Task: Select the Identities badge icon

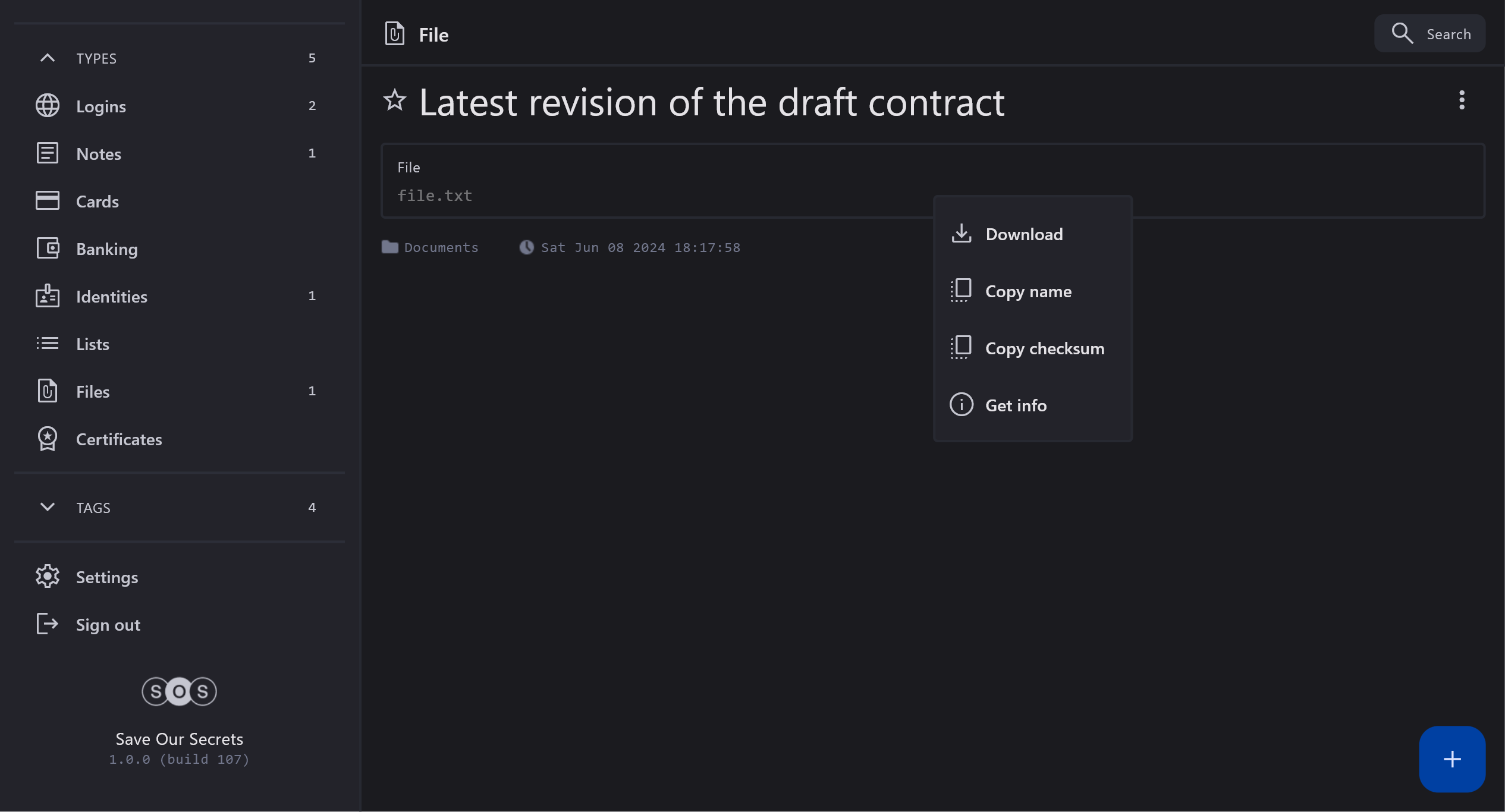Action: click(x=48, y=296)
